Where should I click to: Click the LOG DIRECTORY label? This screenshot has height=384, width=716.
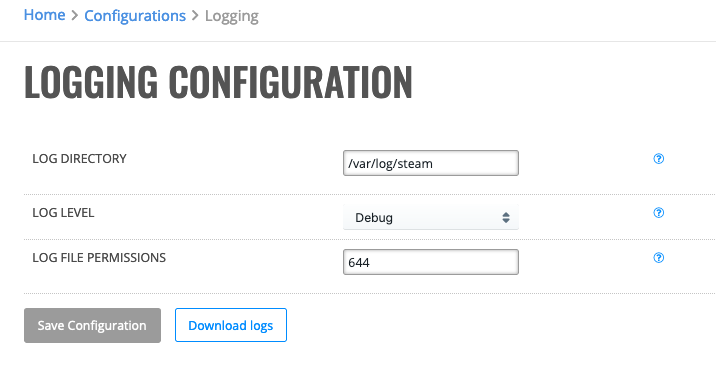(79, 158)
